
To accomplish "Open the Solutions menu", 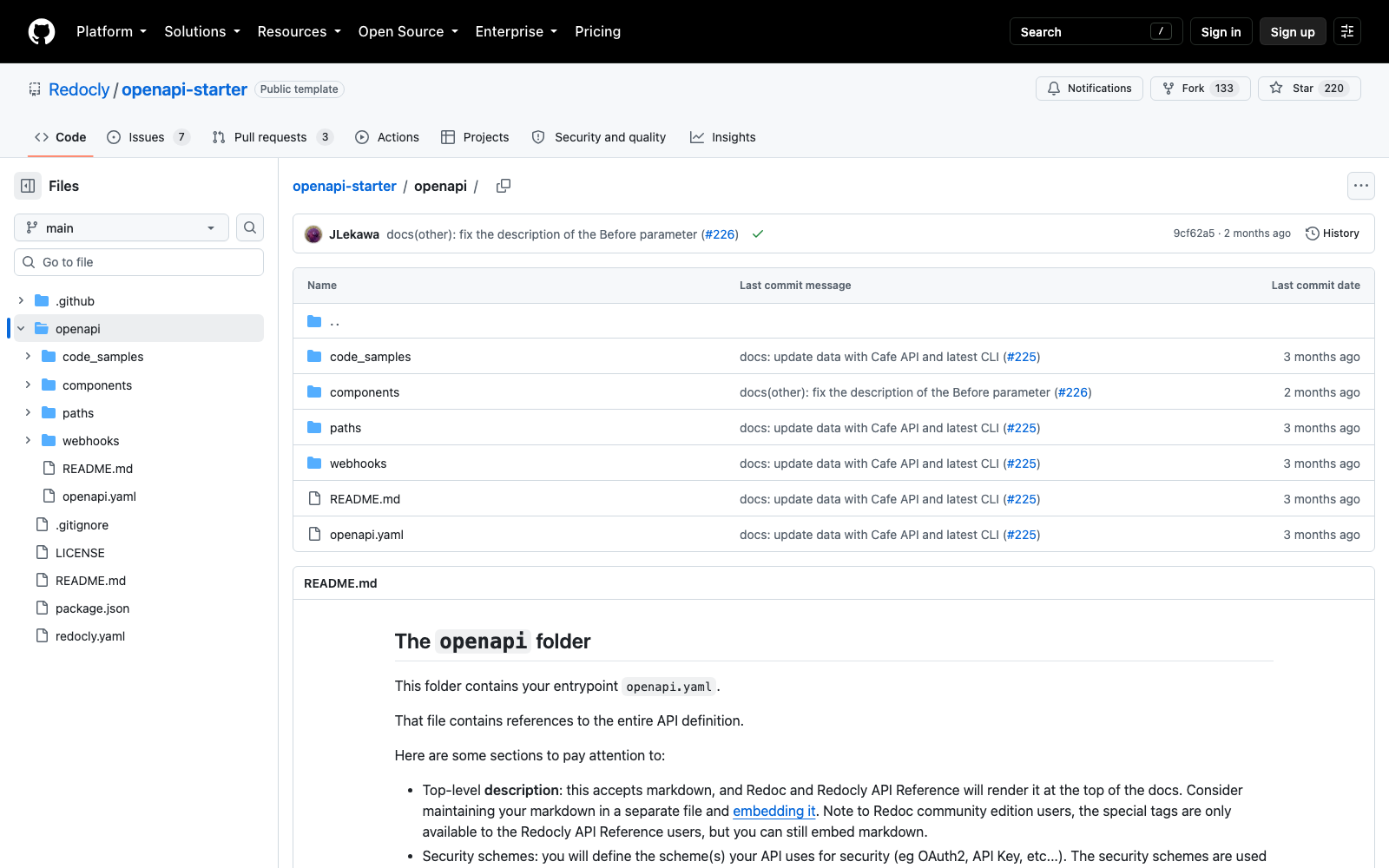I will [202, 31].
